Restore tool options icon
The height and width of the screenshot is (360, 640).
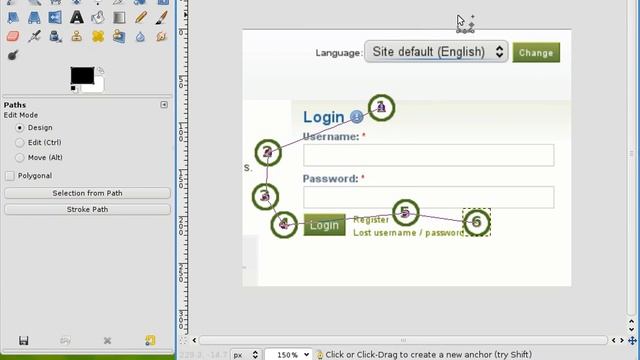[65, 340]
